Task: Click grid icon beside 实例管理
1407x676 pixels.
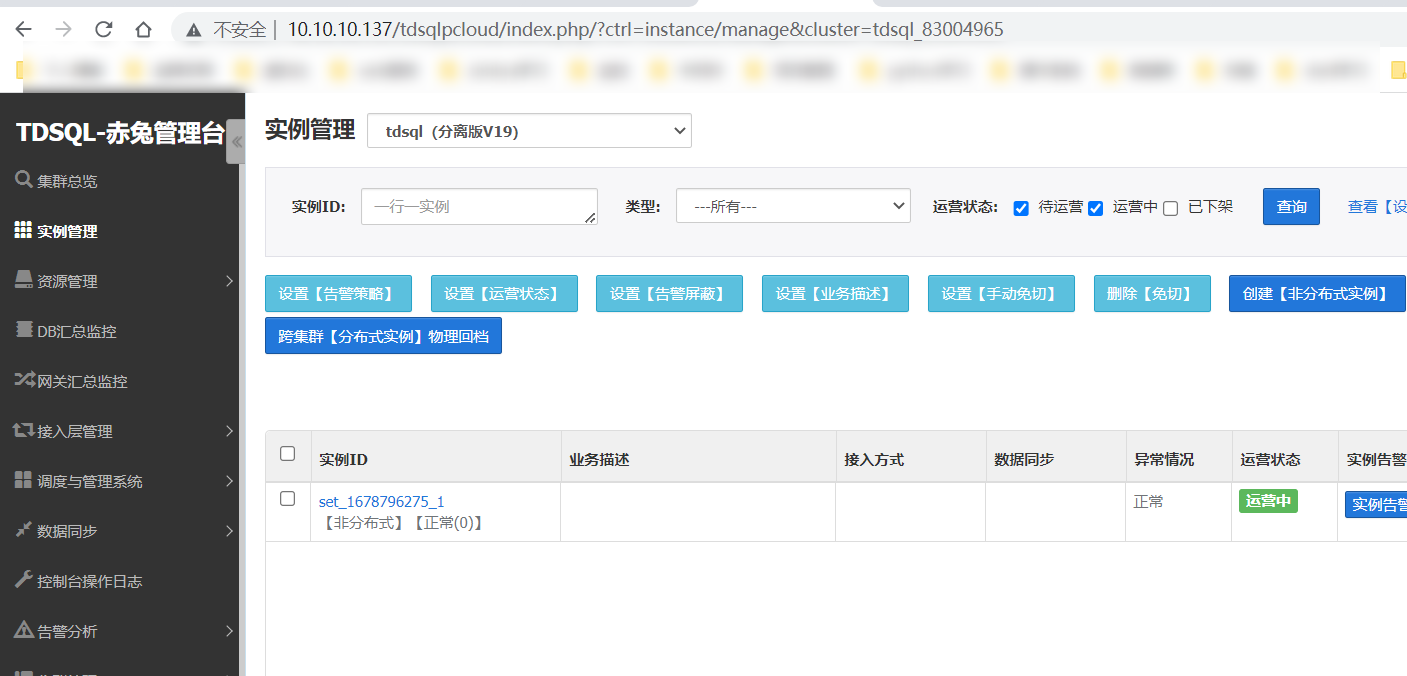Action: [x=23, y=230]
